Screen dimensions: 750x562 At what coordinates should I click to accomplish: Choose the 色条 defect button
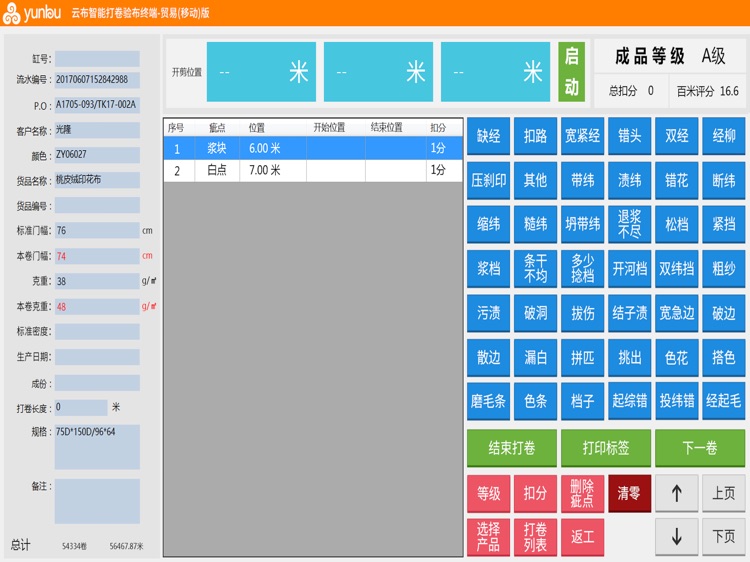coord(535,401)
